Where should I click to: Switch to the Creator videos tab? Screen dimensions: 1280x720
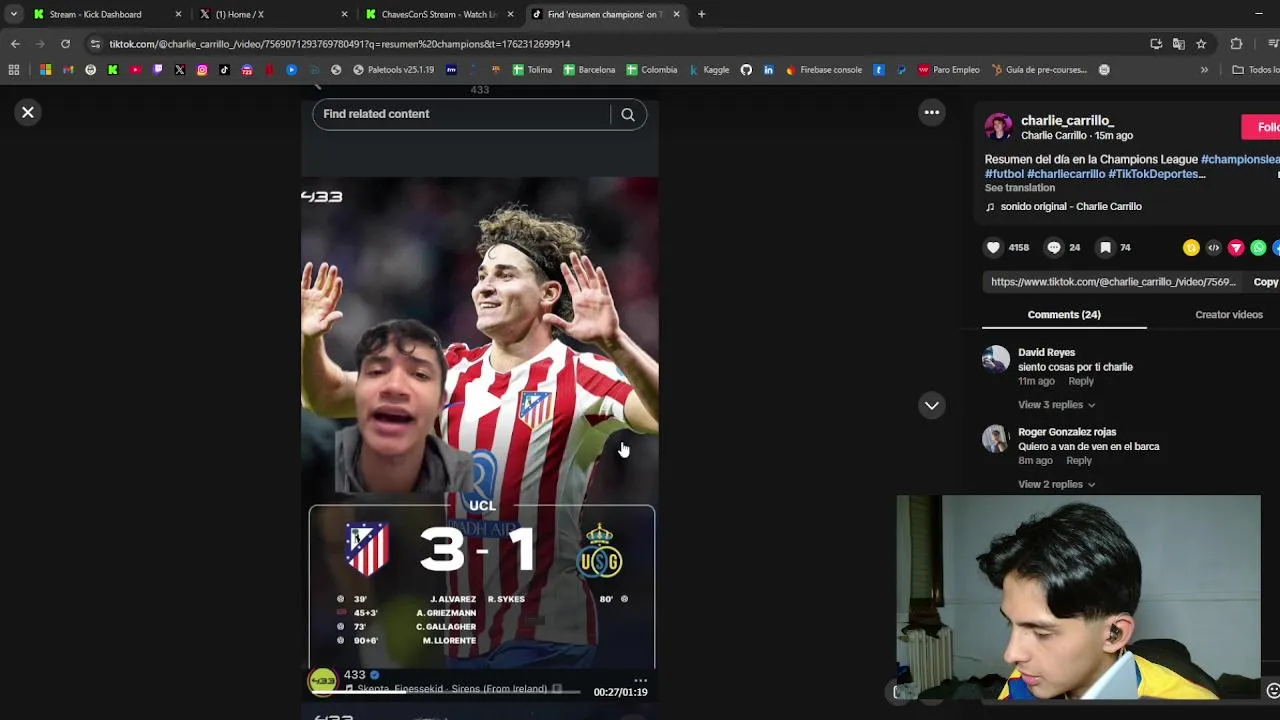pyautogui.click(x=1228, y=315)
